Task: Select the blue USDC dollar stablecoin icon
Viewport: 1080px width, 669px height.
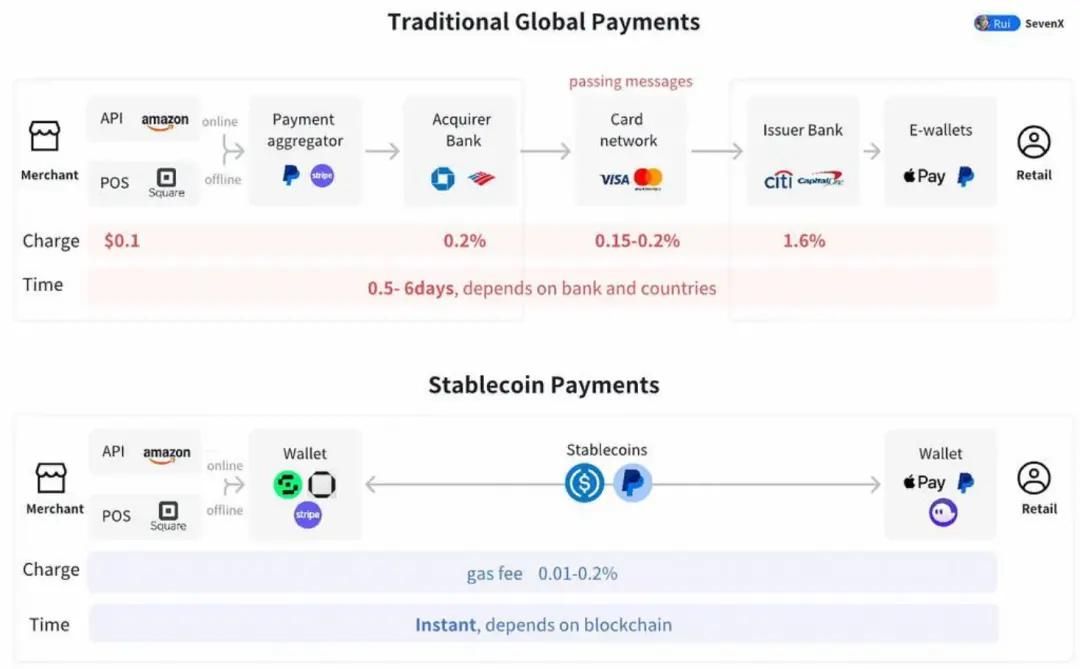Action: click(x=584, y=483)
